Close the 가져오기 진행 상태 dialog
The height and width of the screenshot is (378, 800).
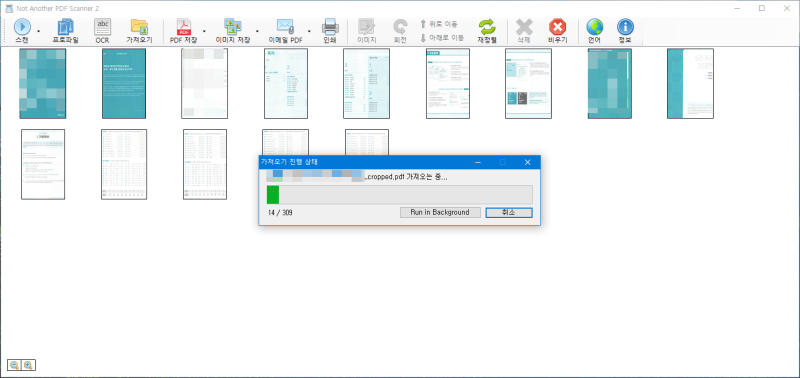[x=528, y=162]
